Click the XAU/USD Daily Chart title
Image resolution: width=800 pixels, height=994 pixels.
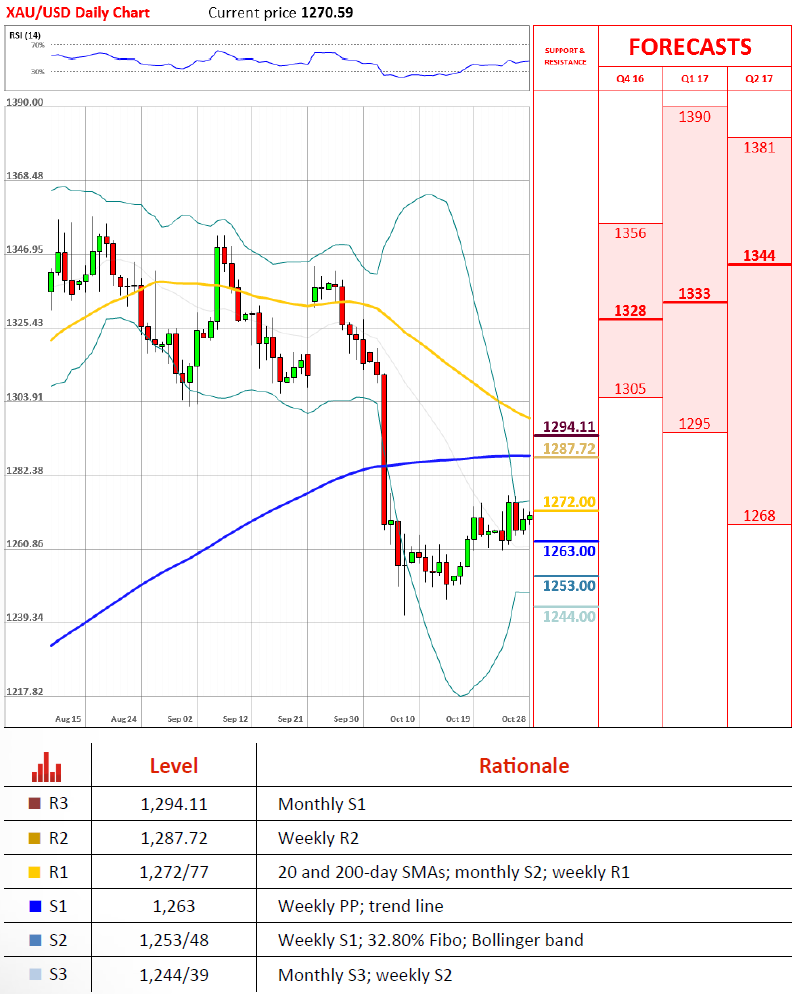(x=78, y=13)
